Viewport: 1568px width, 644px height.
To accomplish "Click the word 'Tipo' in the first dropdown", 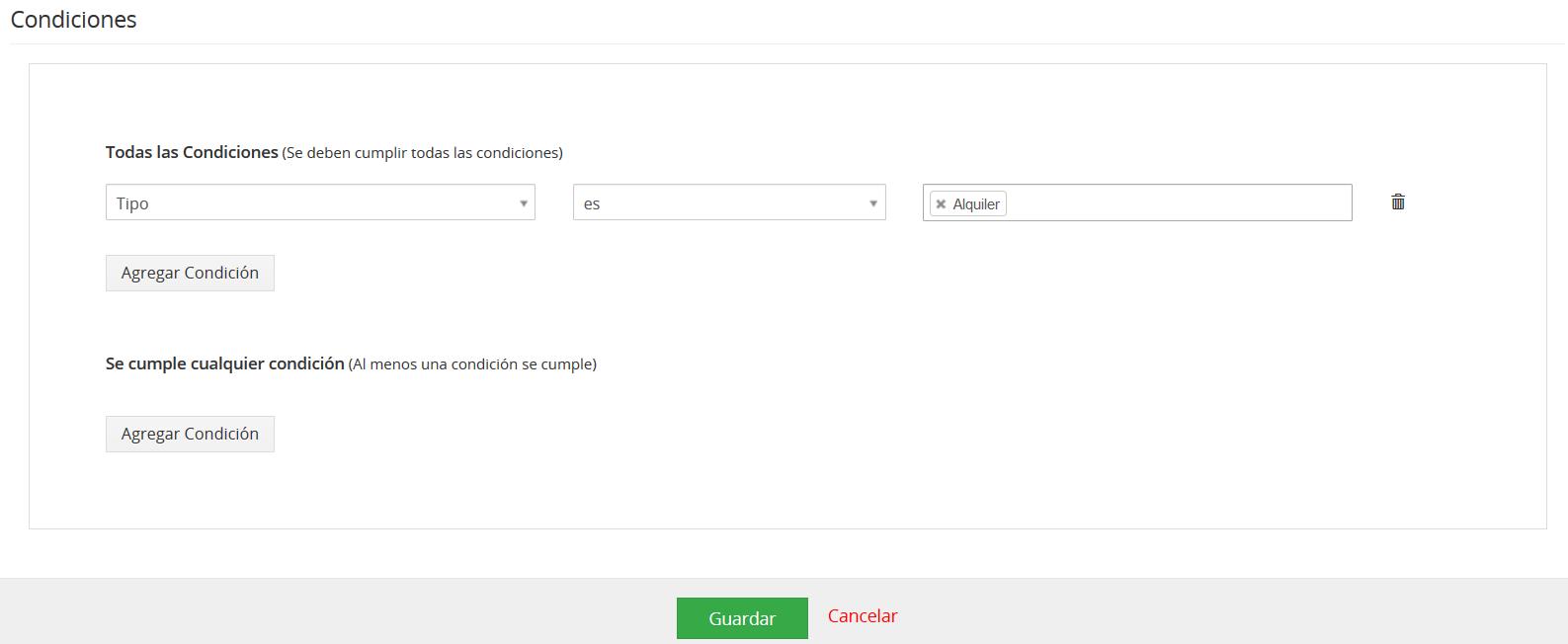I will [x=132, y=203].
